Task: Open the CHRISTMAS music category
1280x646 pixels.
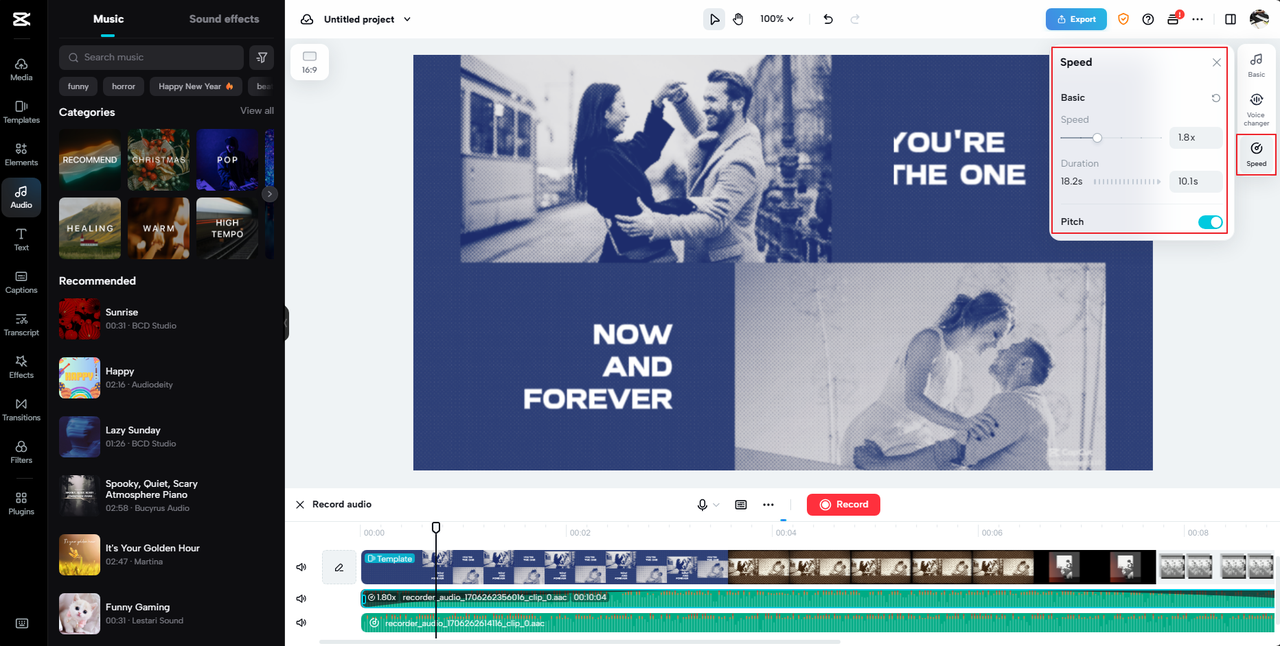Action: (158, 160)
